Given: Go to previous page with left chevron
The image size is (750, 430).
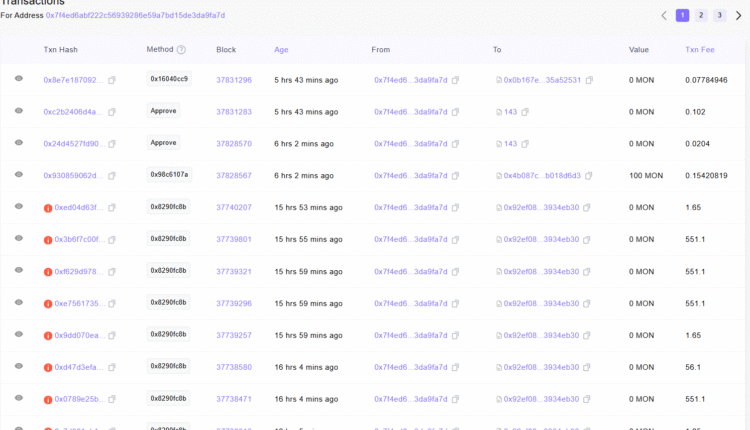Looking at the screenshot, I should (664, 16).
